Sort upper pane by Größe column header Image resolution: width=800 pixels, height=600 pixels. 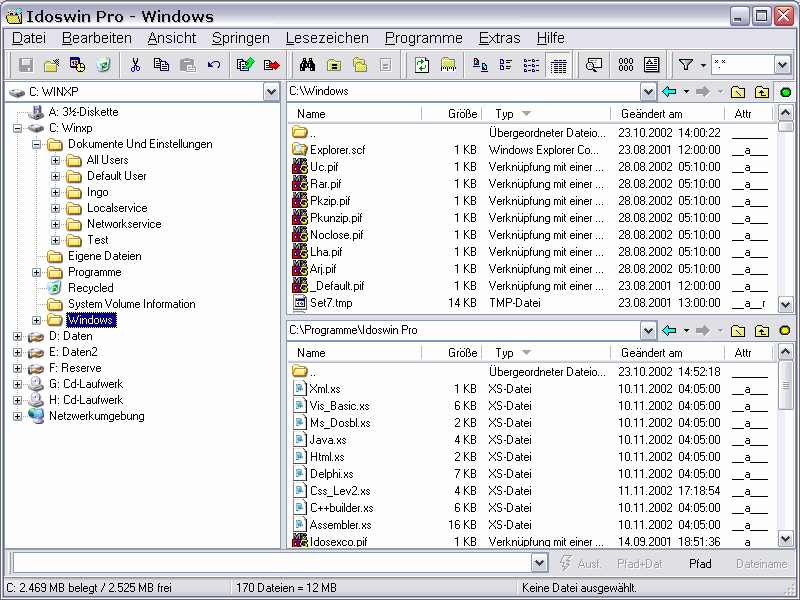[462, 114]
